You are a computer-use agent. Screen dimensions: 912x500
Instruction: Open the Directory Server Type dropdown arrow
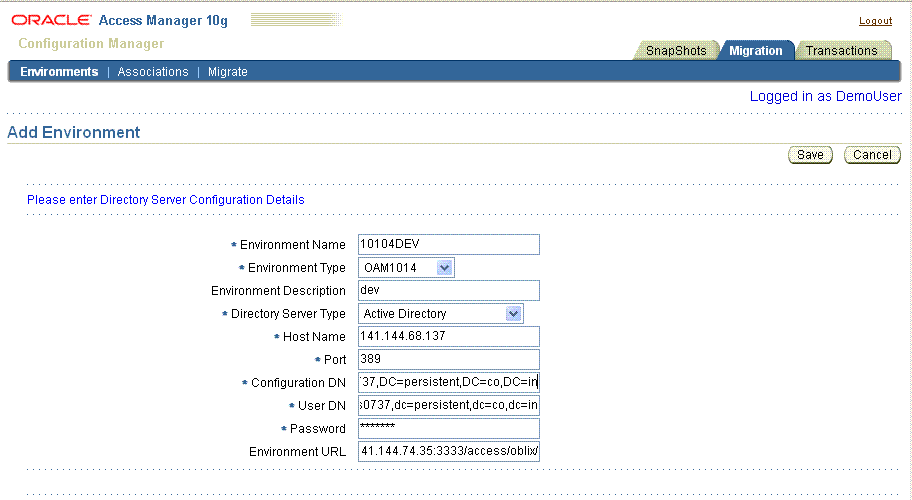[513, 314]
